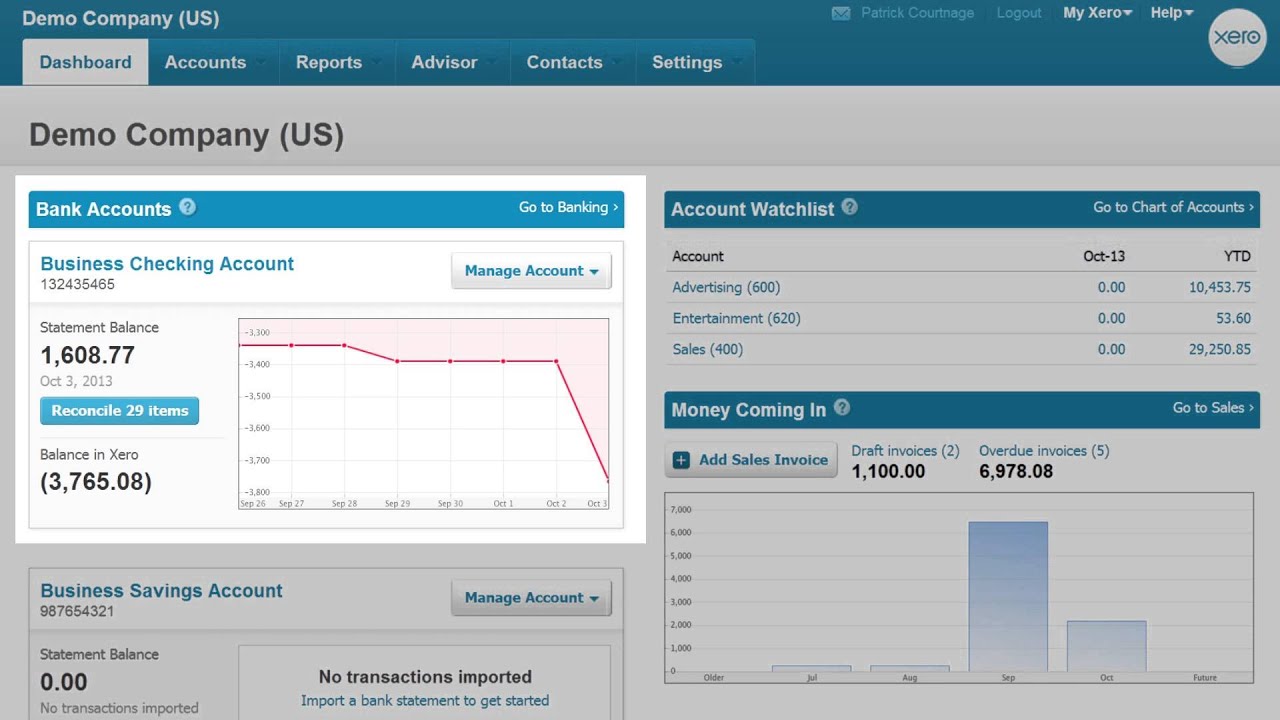Open the Advertising (600) account

pyautogui.click(x=726, y=287)
